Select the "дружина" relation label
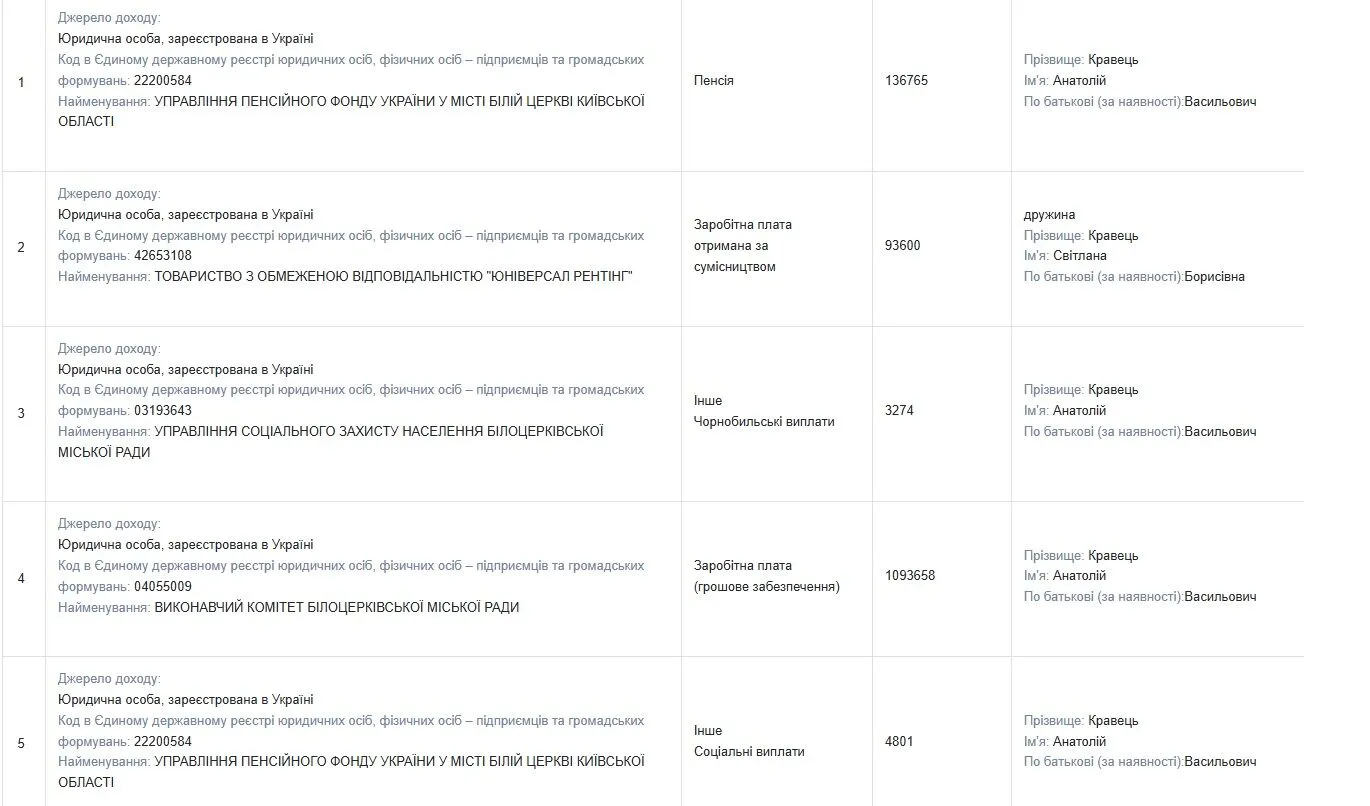The width and height of the screenshot is (1370, 806). pyautogui.click(x=1050, y=215)
